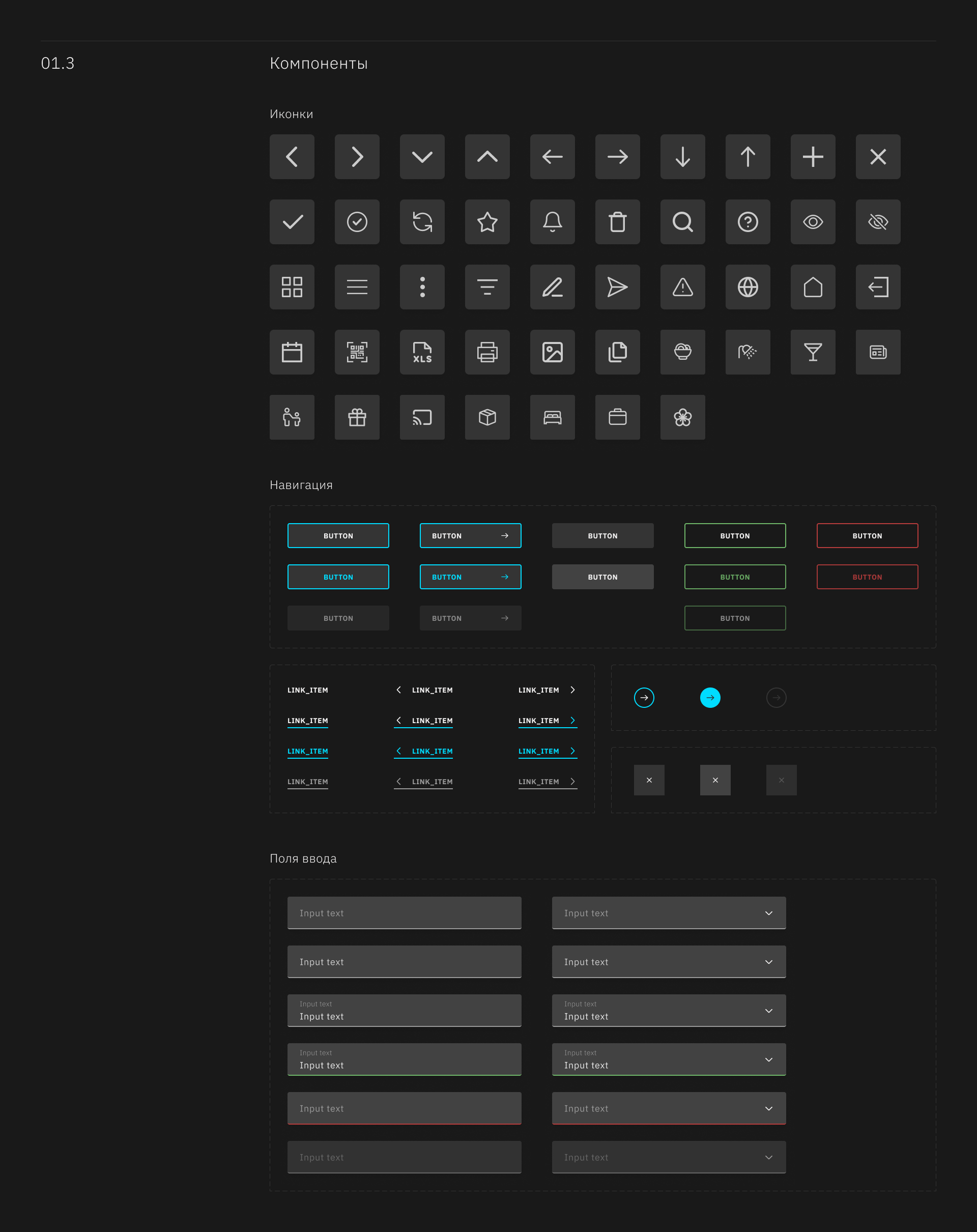Click the refresh sync arrows icon
Screen dimensions: 977x1232
point(422,222)
